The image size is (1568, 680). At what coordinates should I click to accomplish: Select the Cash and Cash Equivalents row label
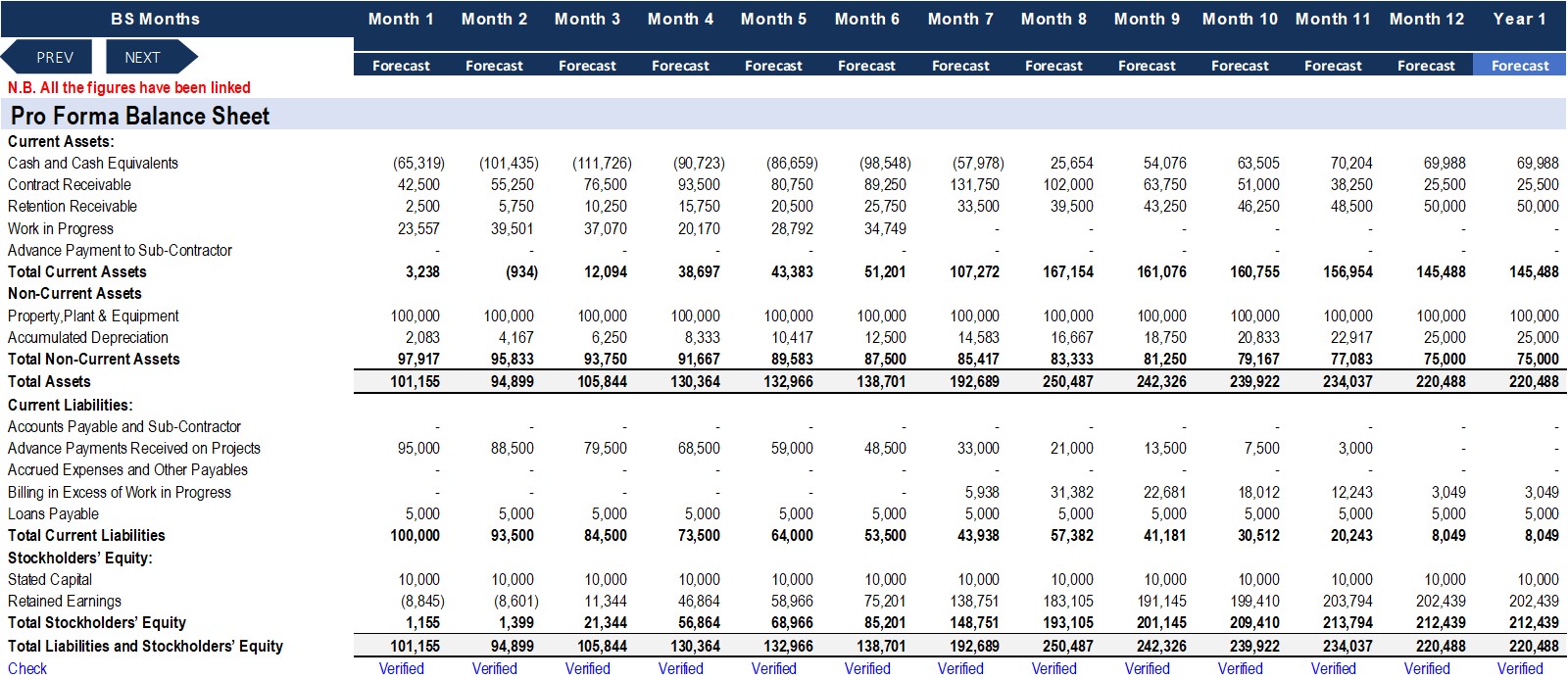pyautogui.click(x=93, y=163)
